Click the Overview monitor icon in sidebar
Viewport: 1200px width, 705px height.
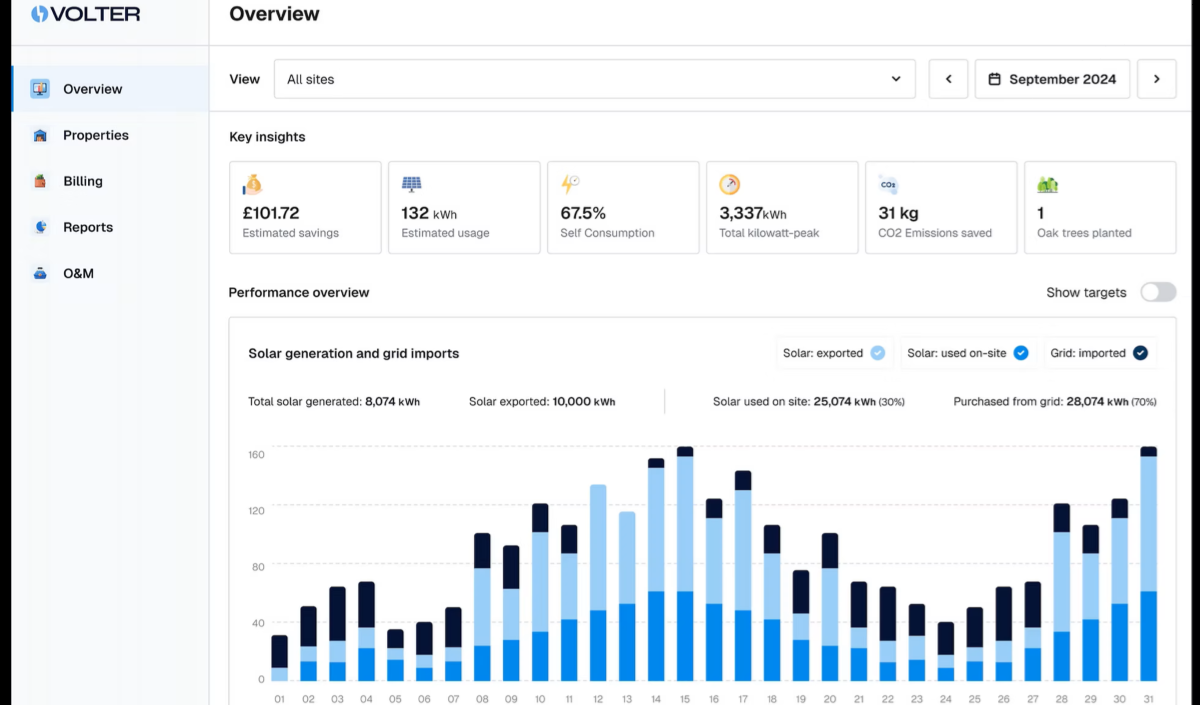(x=40, y=89)
